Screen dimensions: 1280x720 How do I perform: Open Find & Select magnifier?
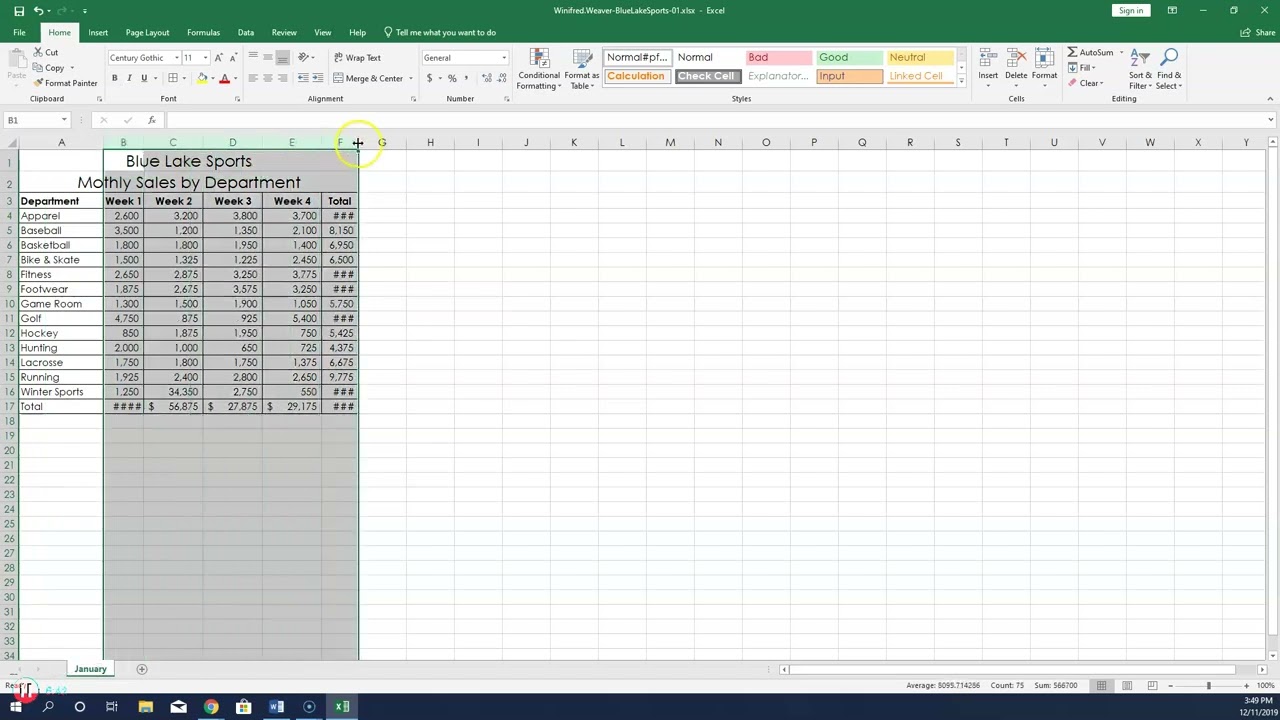coord(1169,68)
